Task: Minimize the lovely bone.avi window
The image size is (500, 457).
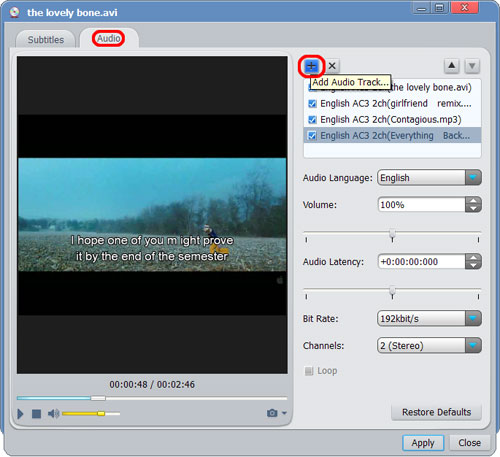Action: [x=421, y=7]
